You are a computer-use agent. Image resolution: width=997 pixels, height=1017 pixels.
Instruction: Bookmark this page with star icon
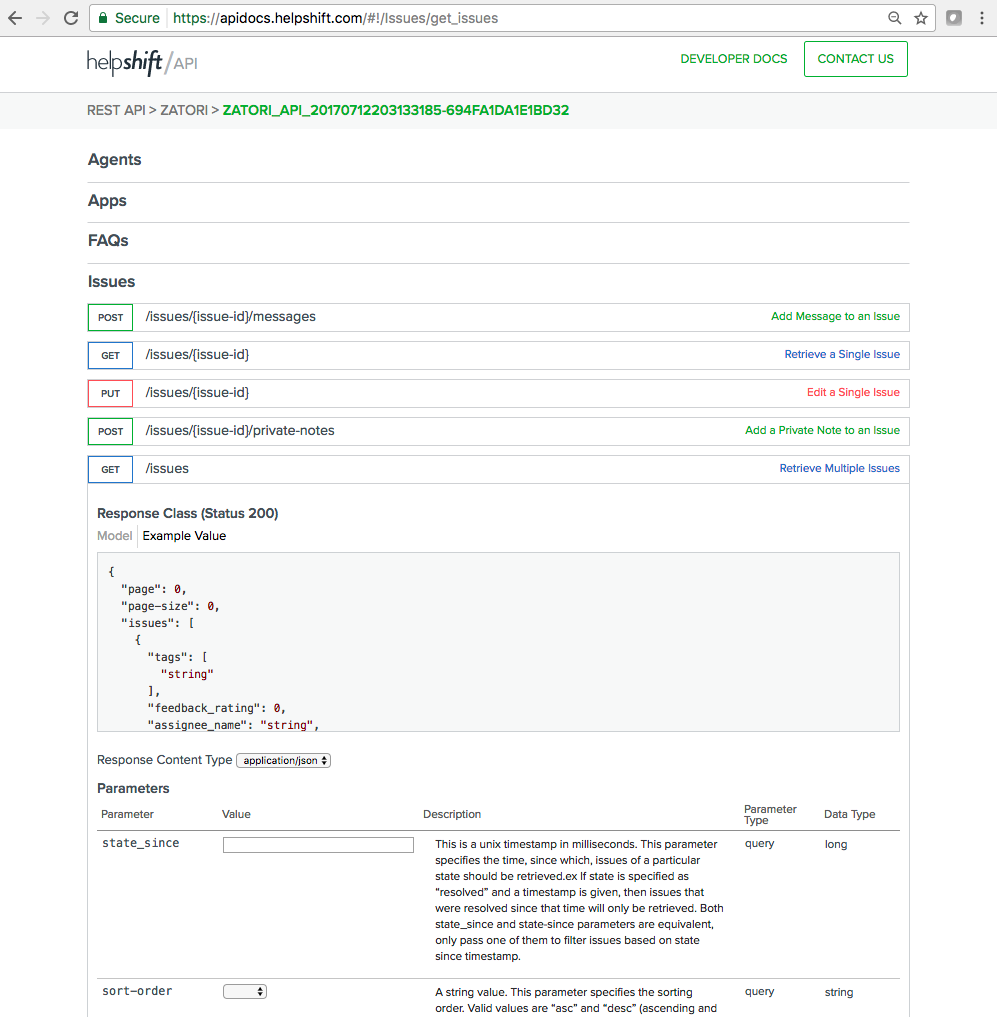pos(921,18)
